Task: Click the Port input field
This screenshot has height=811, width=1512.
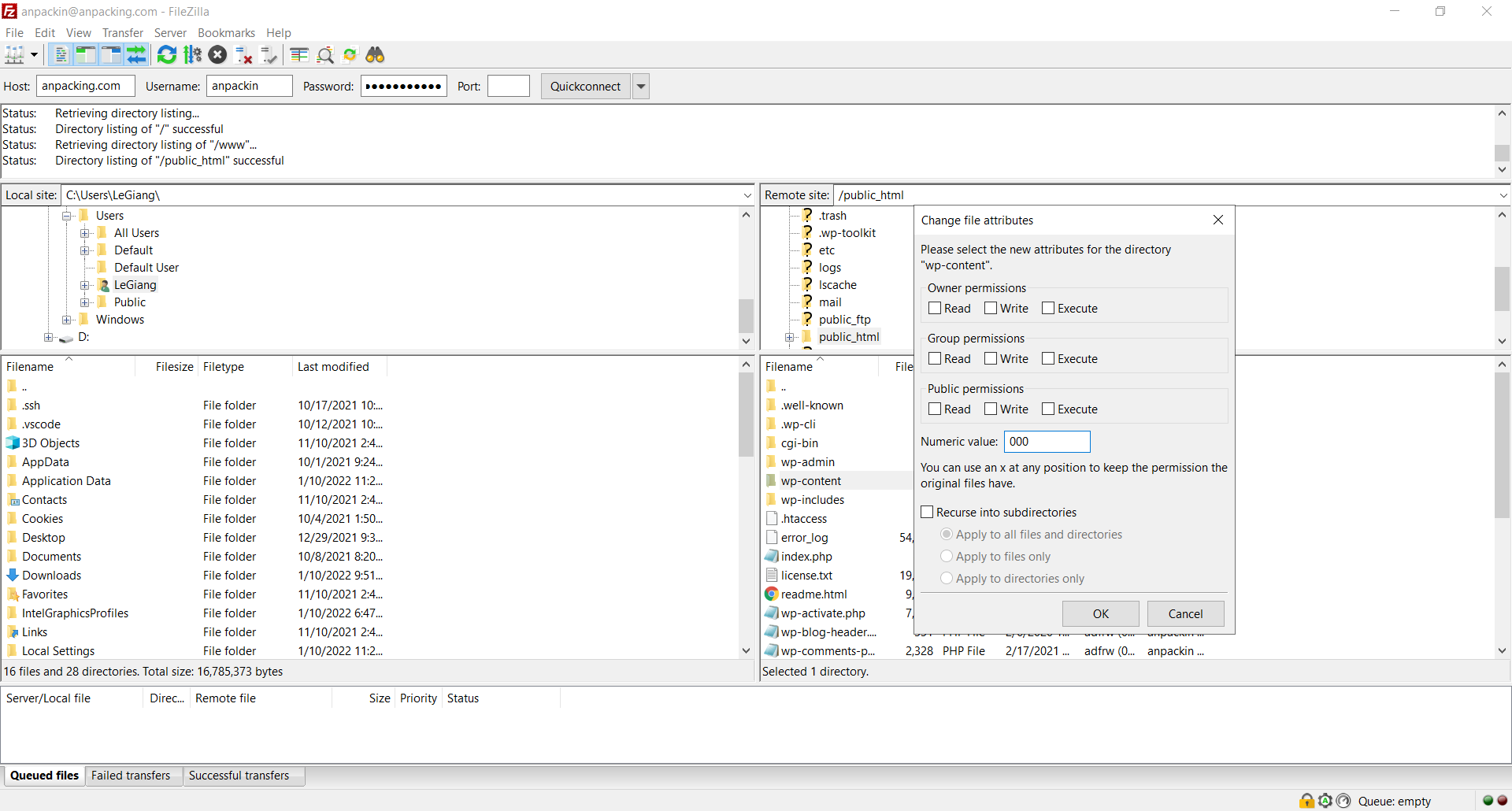Action: (509, 87)
